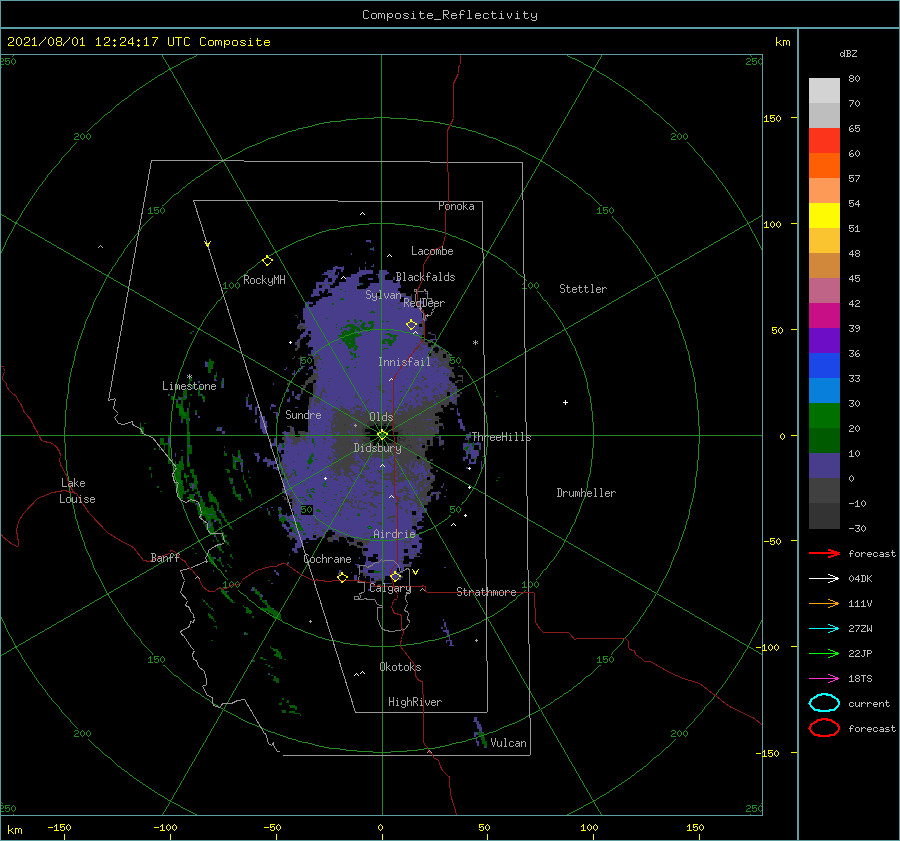Click the yellow 51–54 dBZ swatch
This screenshot has width=900, height=841.
click(824, 215)
